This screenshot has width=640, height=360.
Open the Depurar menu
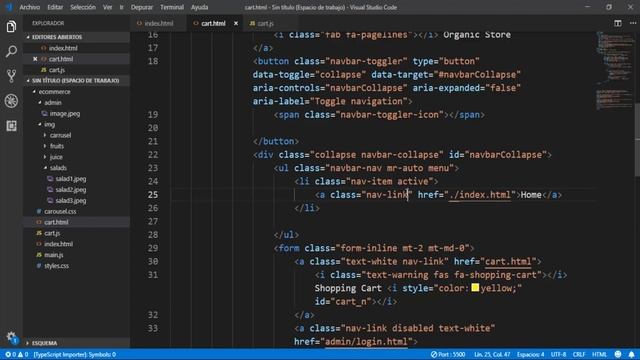(x=142, y=7)
